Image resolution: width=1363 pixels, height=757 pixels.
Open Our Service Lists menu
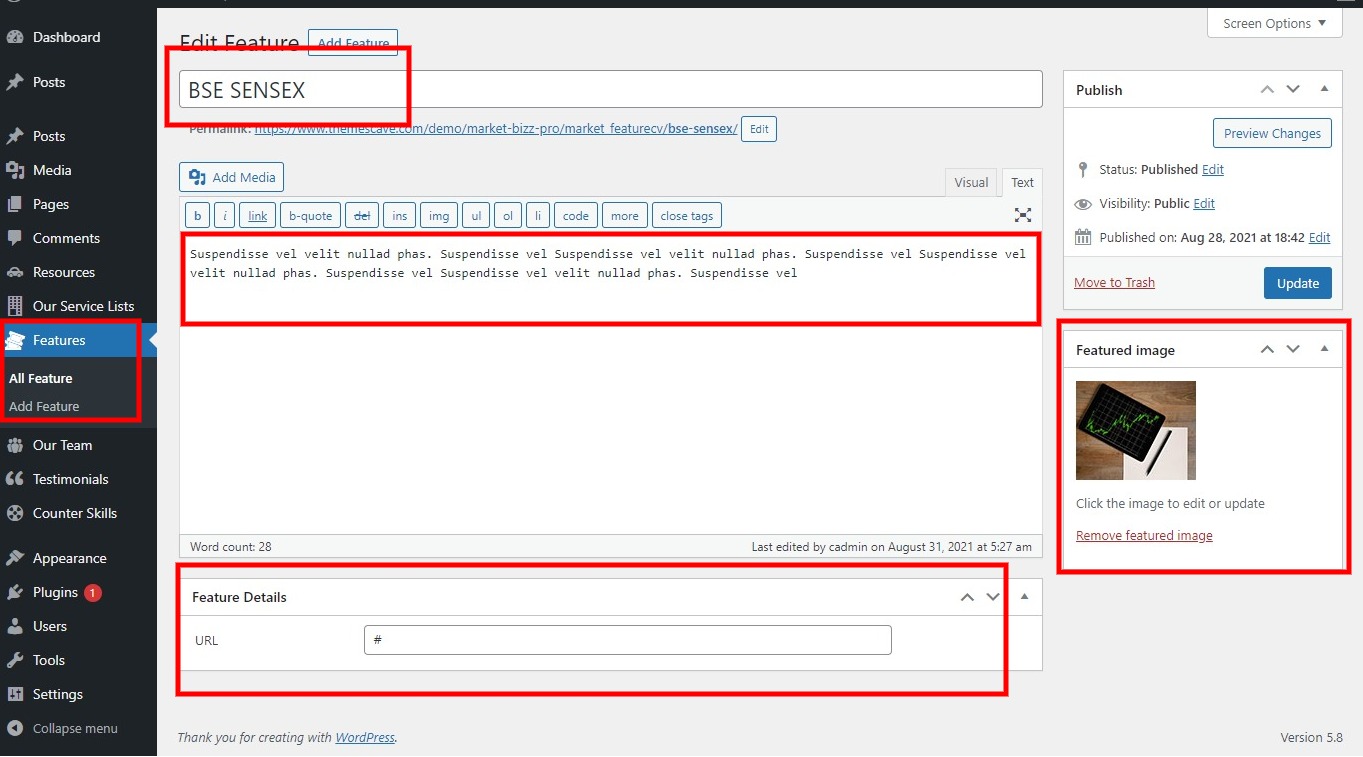click(x=83, y=306)
